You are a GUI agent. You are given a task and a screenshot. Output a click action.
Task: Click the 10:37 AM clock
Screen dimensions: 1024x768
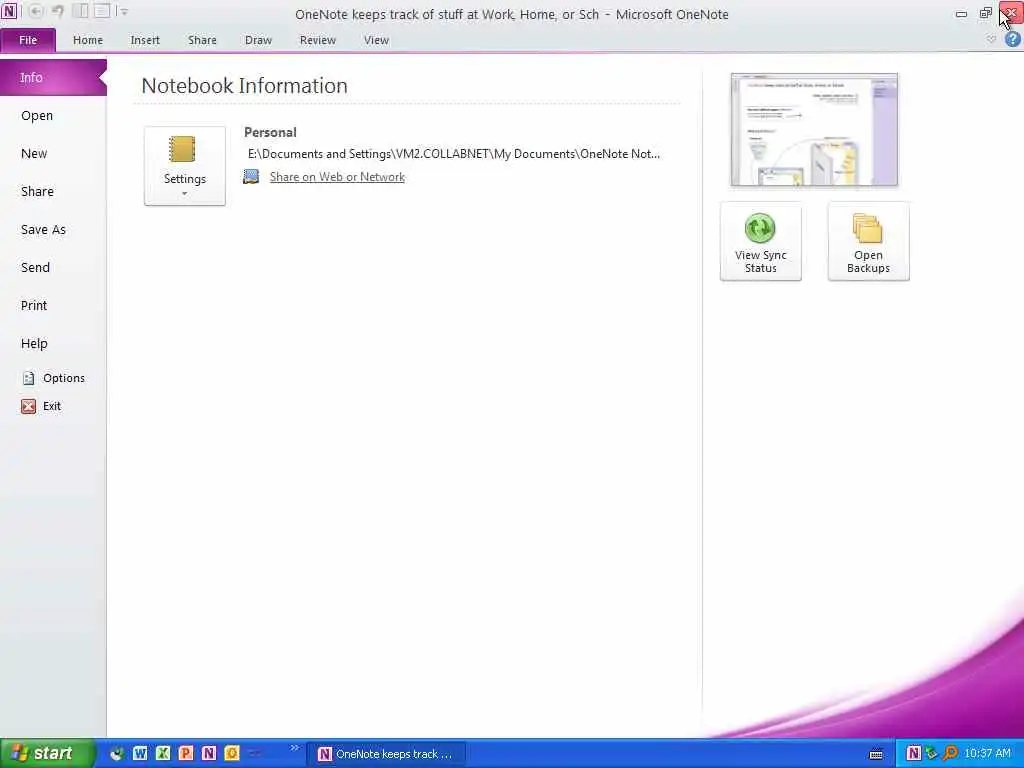tap(987, 754)
